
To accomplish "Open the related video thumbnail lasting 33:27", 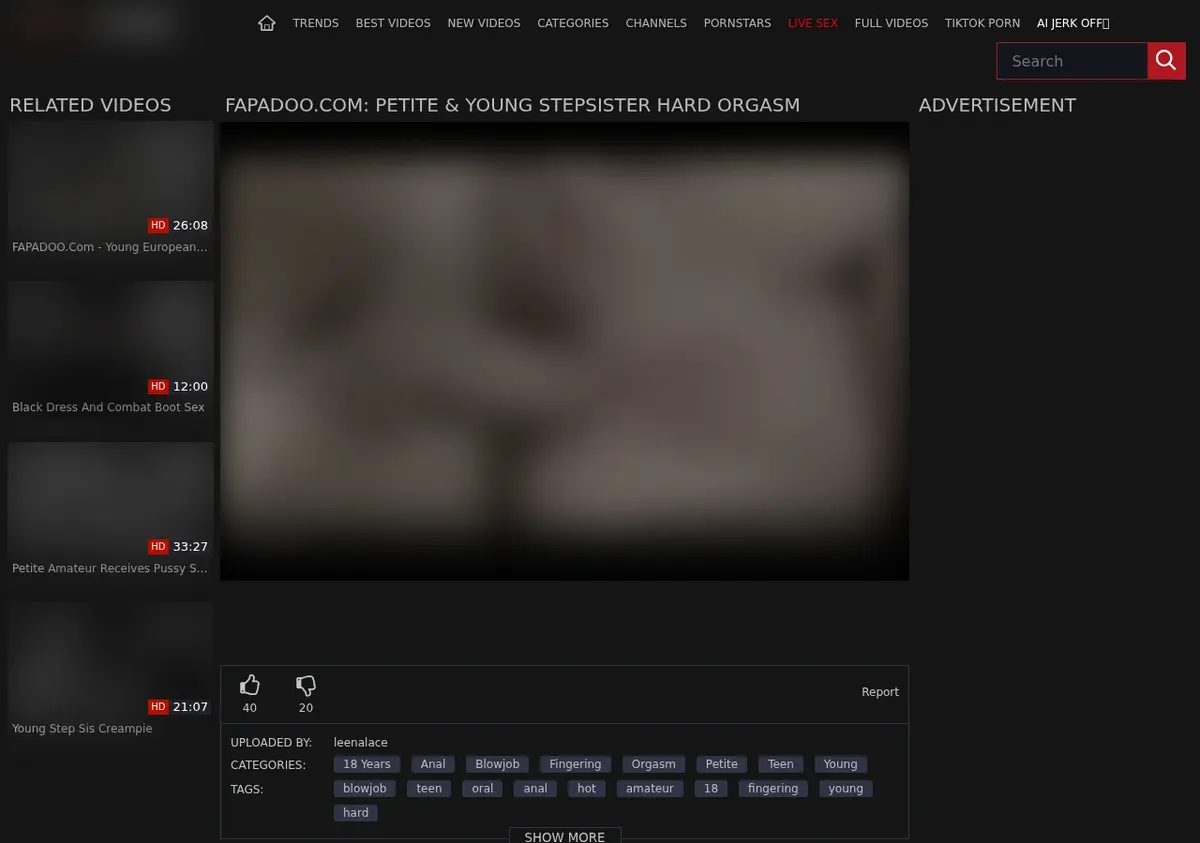I will (x=111, y=500).
